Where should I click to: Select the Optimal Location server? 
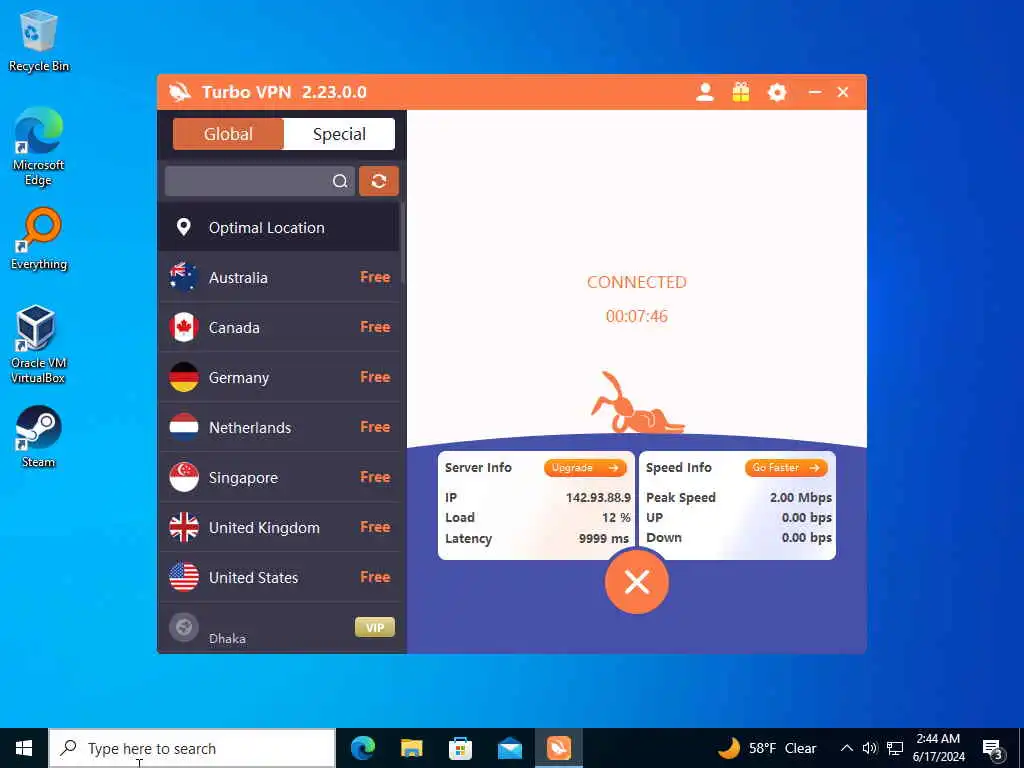(x=279, y=227)
